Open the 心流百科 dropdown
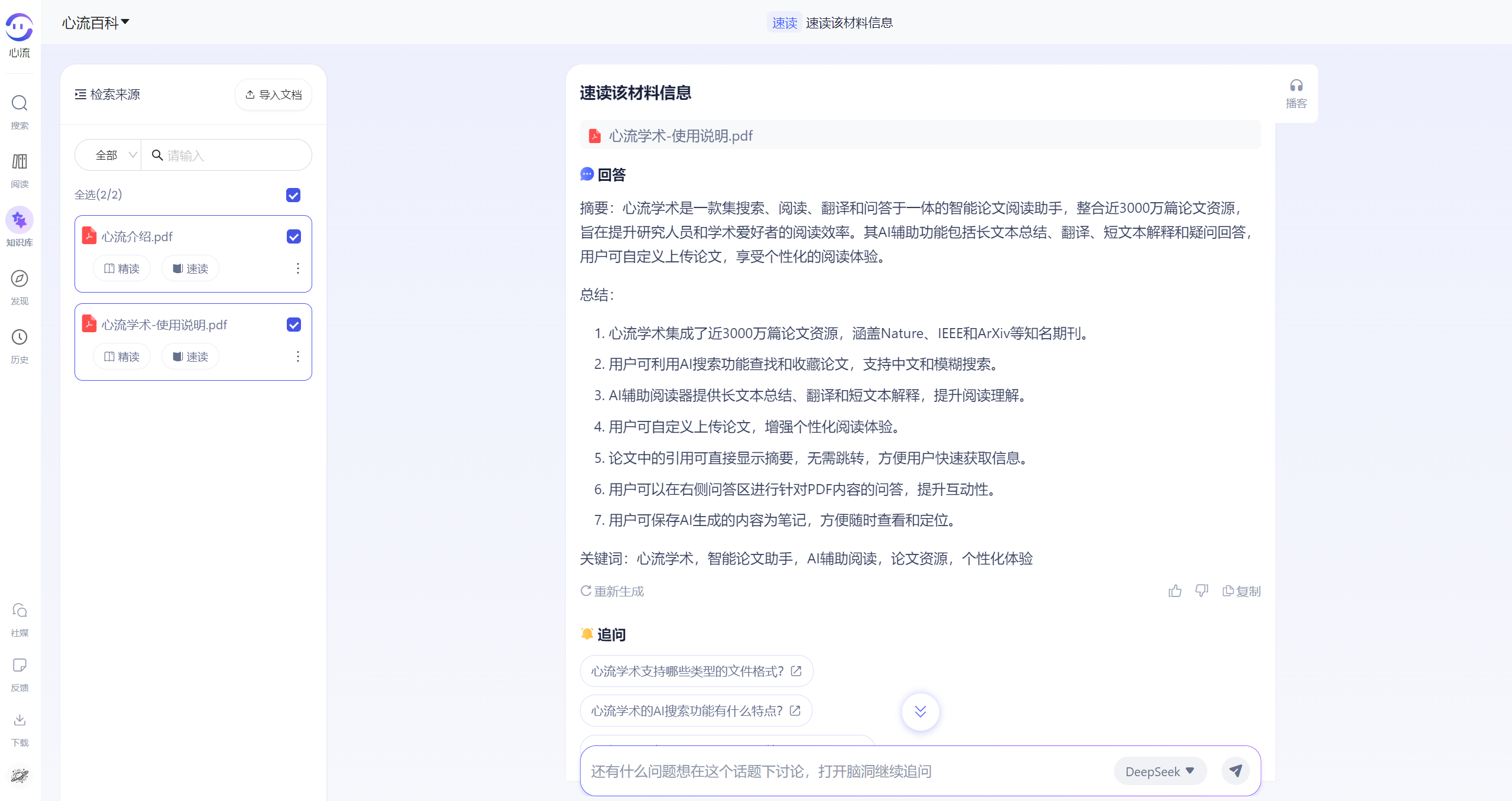 [x=95, y=22]
